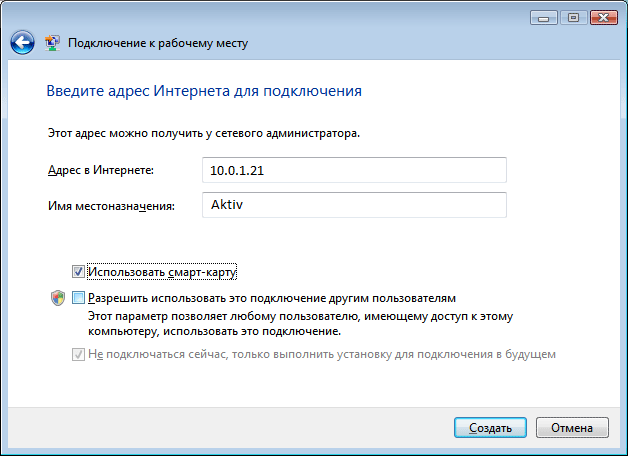
Task: Click the description 'Этот параметр позволяет любому пользователю'
Action: [300, 323]
